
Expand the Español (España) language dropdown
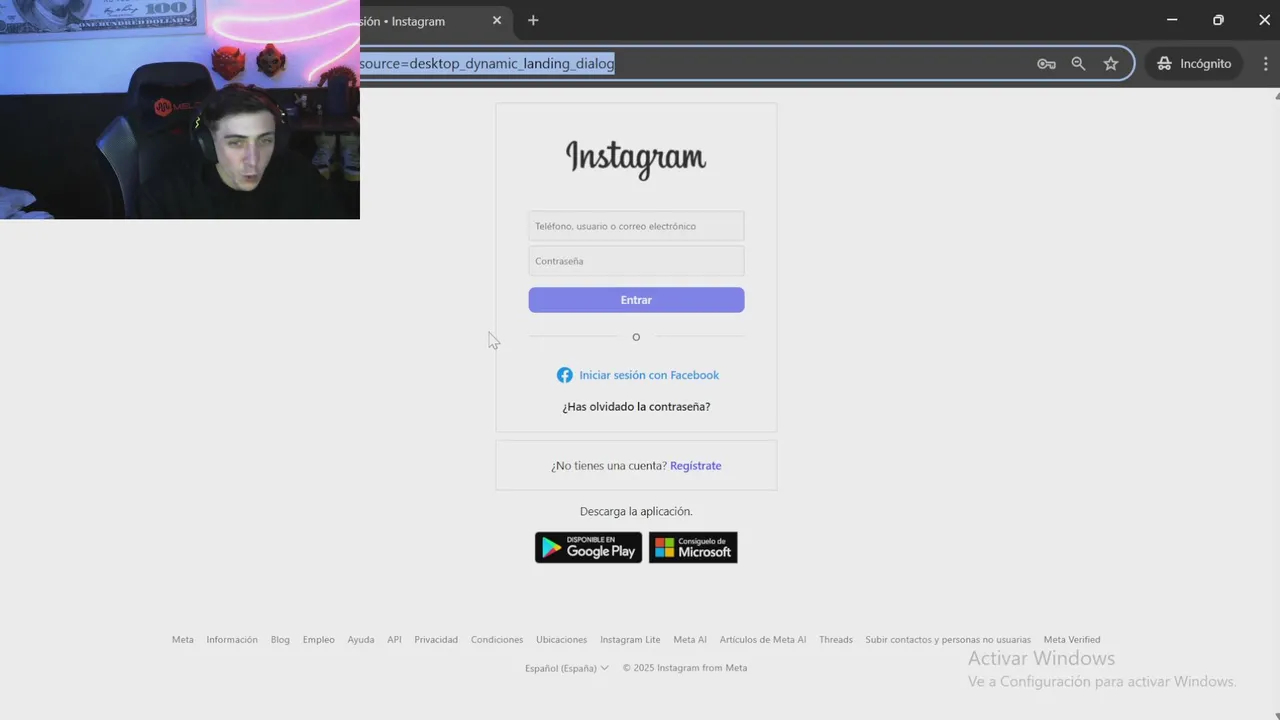566,668
